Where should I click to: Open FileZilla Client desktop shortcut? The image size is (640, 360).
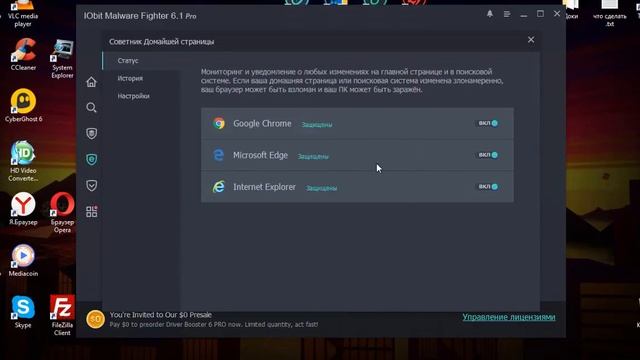click(x=62, y=315)
